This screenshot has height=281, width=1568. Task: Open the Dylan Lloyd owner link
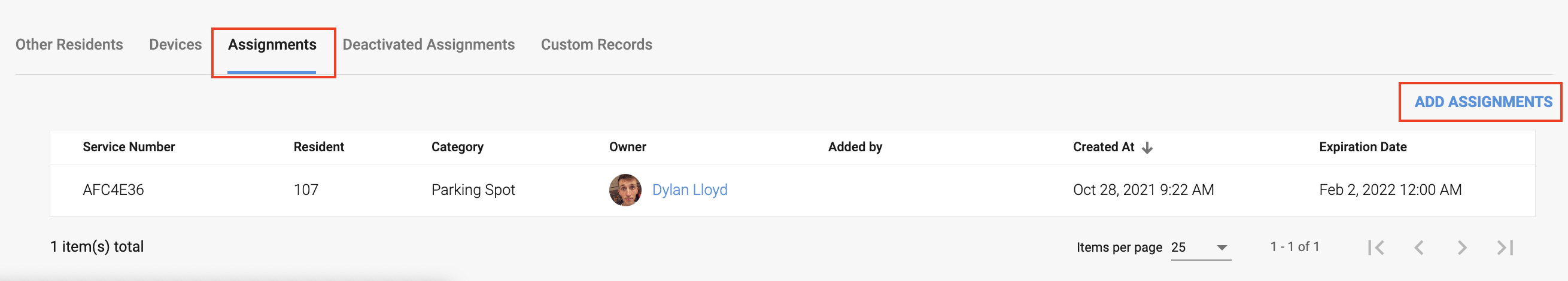point(689,190)
